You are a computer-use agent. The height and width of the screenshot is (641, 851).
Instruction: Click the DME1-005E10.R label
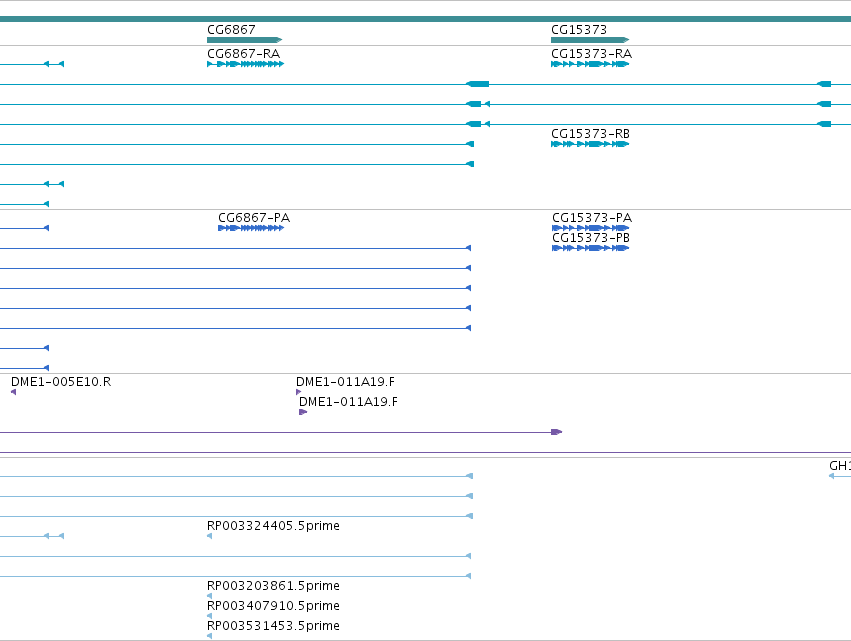point(61,382)
